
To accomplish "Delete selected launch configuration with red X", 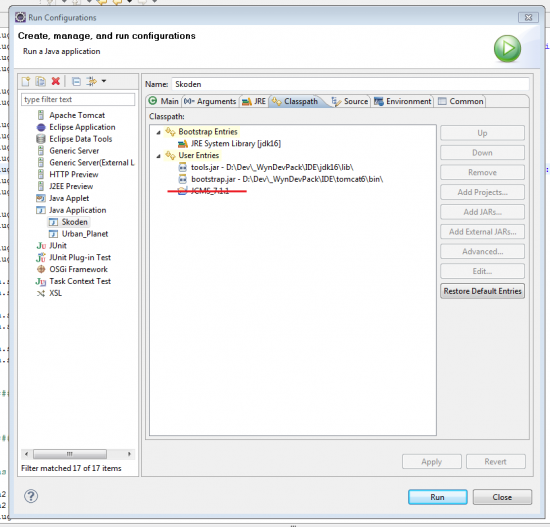I will click(x=55, y=81).
